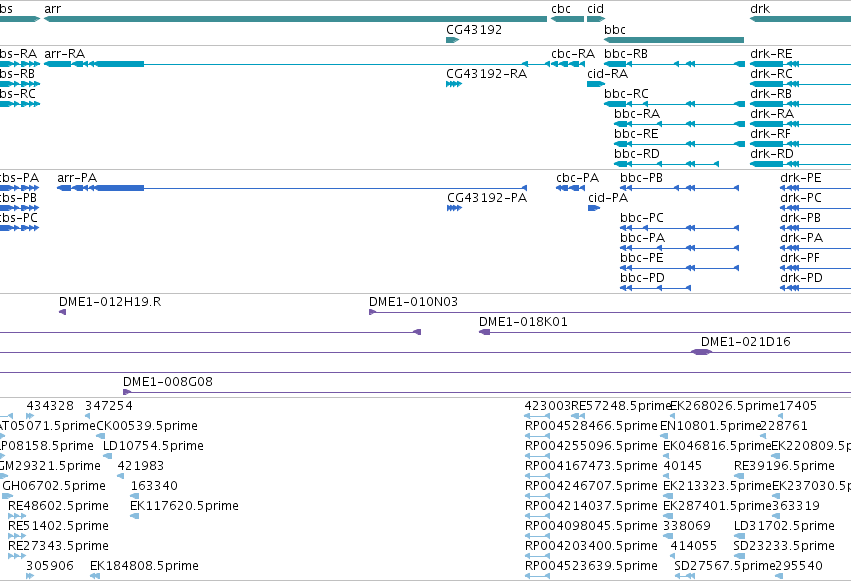Viewport: 851px width, 581px height.
Task: Click EST 434328
Action: pyautogui.click(x=30, y=416)
